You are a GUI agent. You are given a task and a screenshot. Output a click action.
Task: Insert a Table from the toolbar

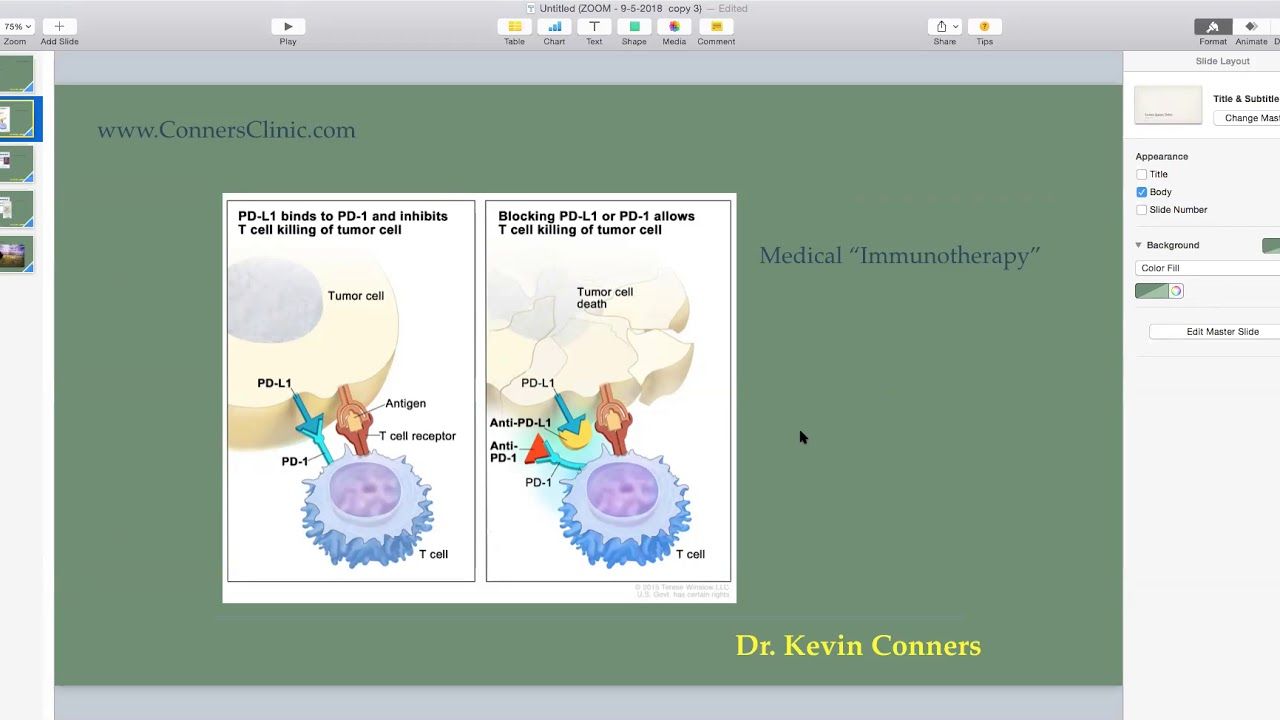[514, 27]
